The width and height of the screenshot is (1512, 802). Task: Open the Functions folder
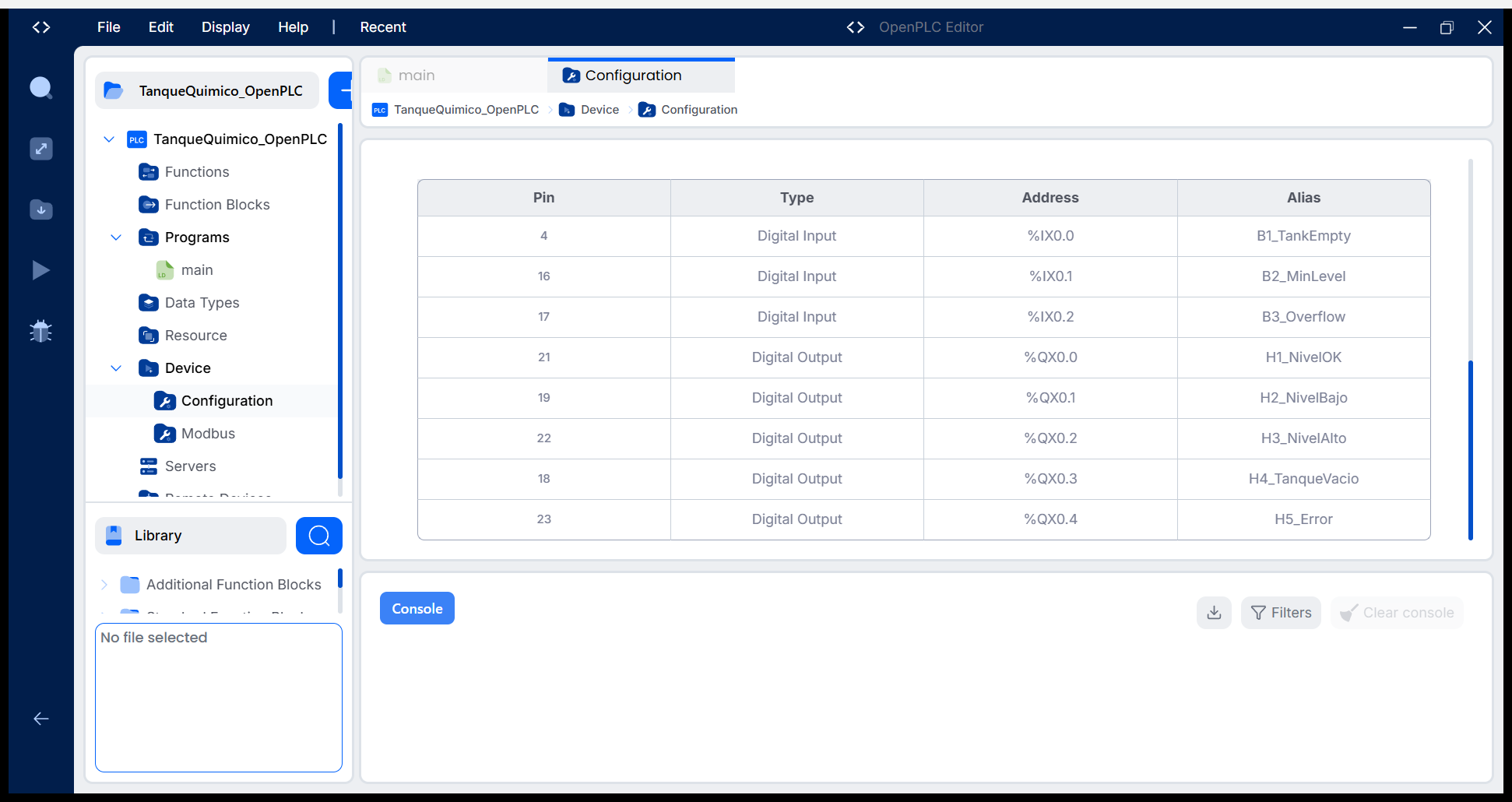click(197, 172)
